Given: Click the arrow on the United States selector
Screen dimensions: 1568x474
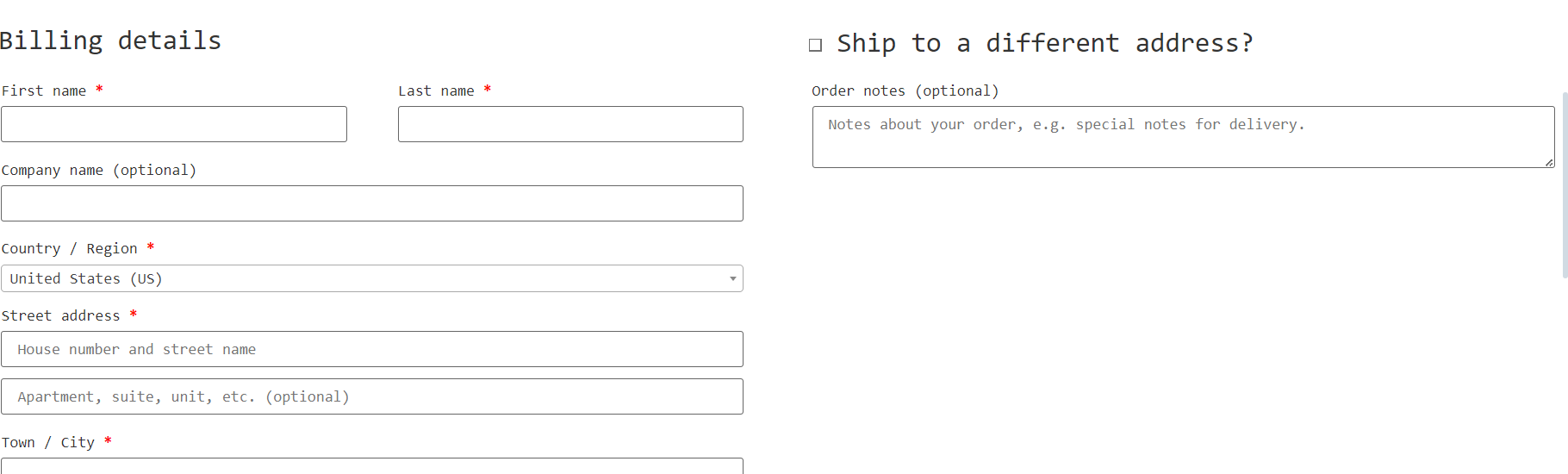Looking at the screenshot, I should tap(732, 278).
